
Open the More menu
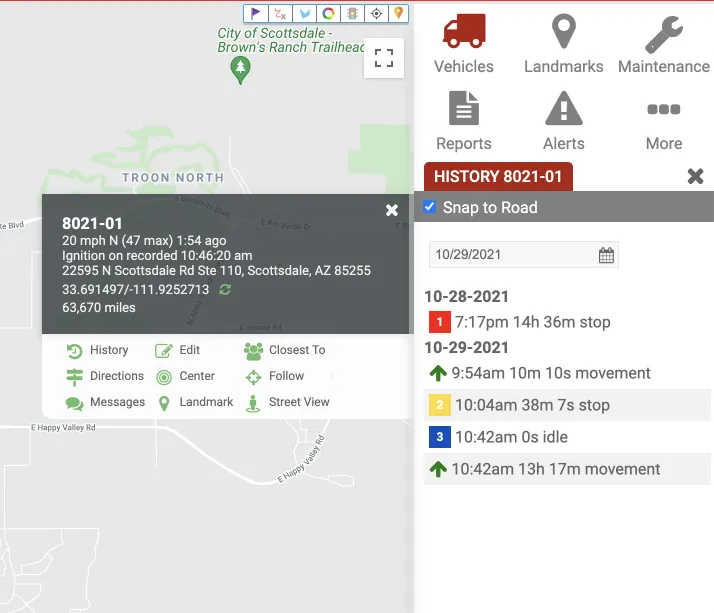[664, 126]
